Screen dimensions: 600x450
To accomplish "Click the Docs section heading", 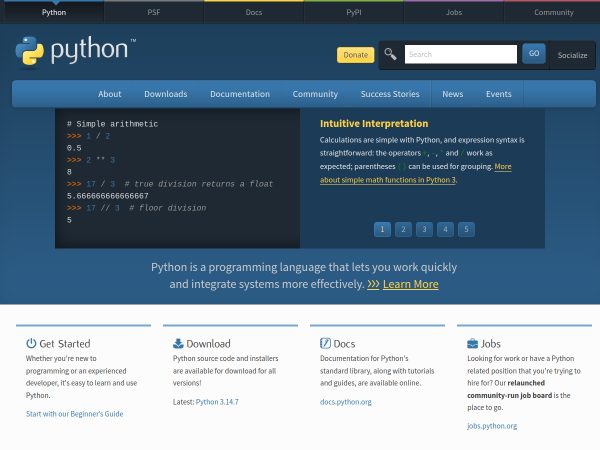I will tap(344, 344).
